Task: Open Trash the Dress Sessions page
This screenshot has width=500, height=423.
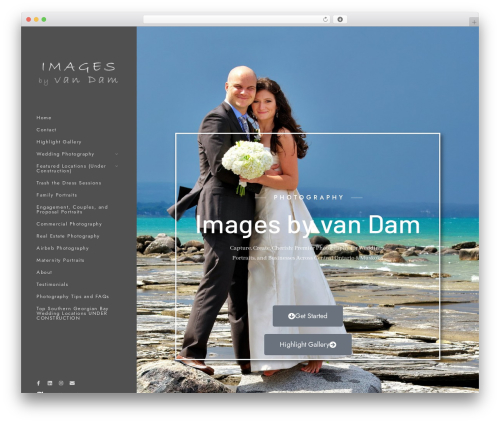Action: (x=69, y=183)
